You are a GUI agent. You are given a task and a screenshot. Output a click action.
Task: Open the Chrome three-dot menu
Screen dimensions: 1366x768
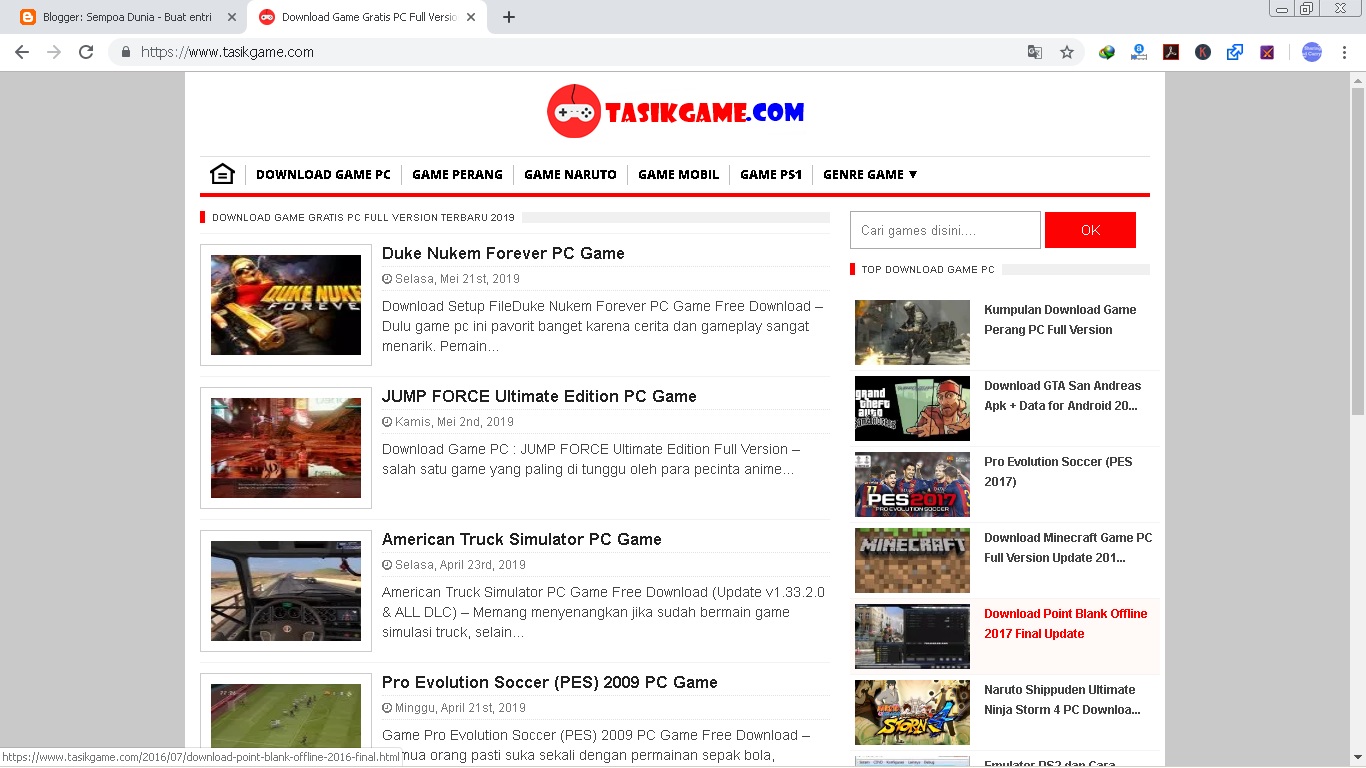tap(1345, 52)
